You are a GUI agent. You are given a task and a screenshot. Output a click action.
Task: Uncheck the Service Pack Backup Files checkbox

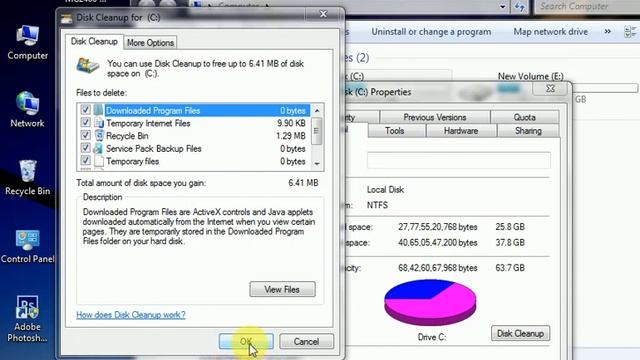point(85,147)
